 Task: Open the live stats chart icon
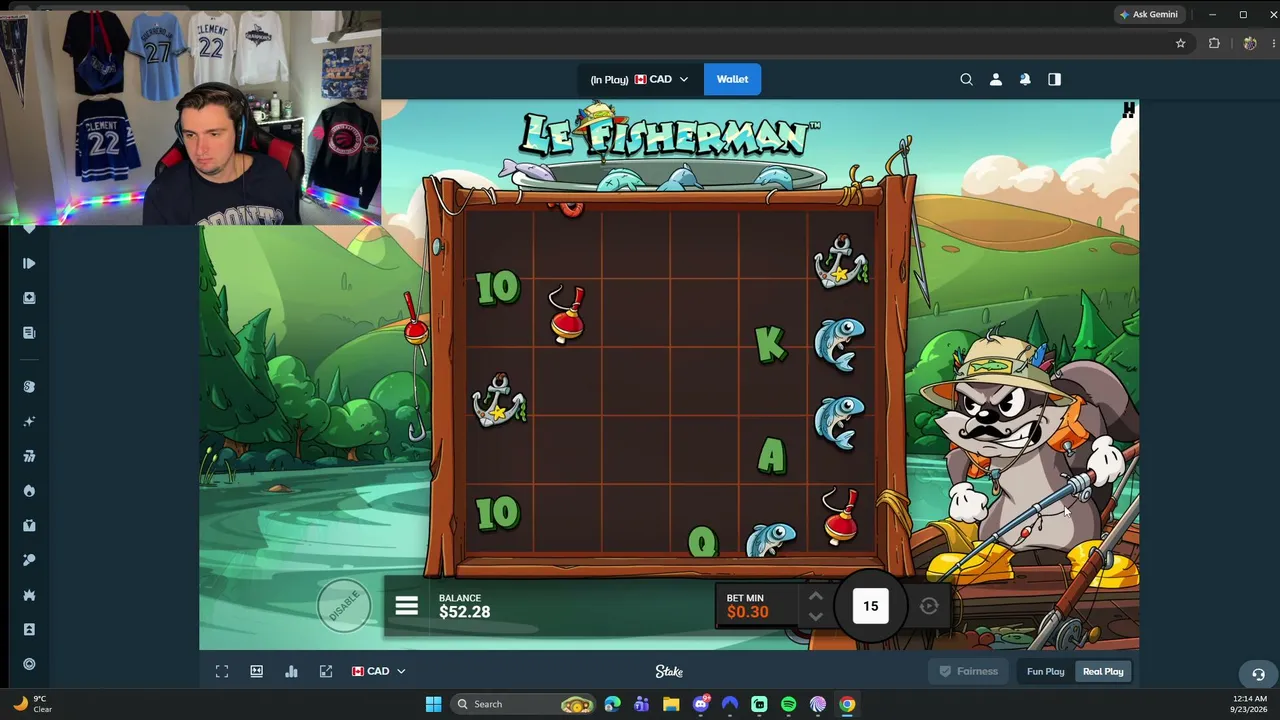pyautogui.click(x=291, y=671)
